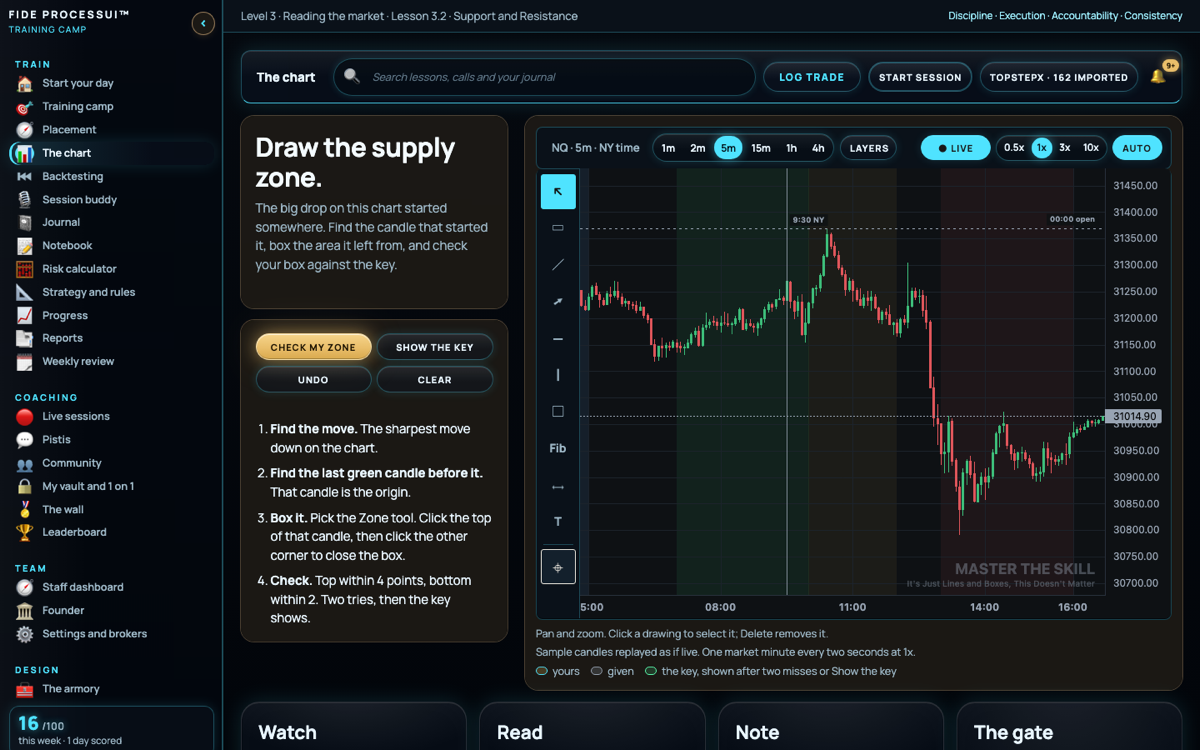Click CHECK MY ZONE button
The image size is (1200, 750).
pyautogui.click(x=313, y=347)
